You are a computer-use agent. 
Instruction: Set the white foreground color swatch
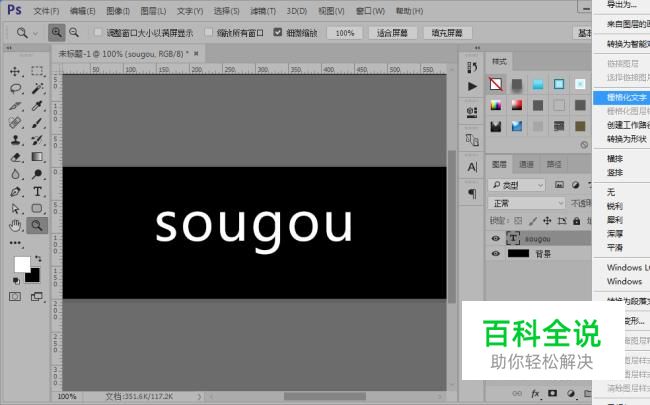pyautogui.click(x=22, y=264)
